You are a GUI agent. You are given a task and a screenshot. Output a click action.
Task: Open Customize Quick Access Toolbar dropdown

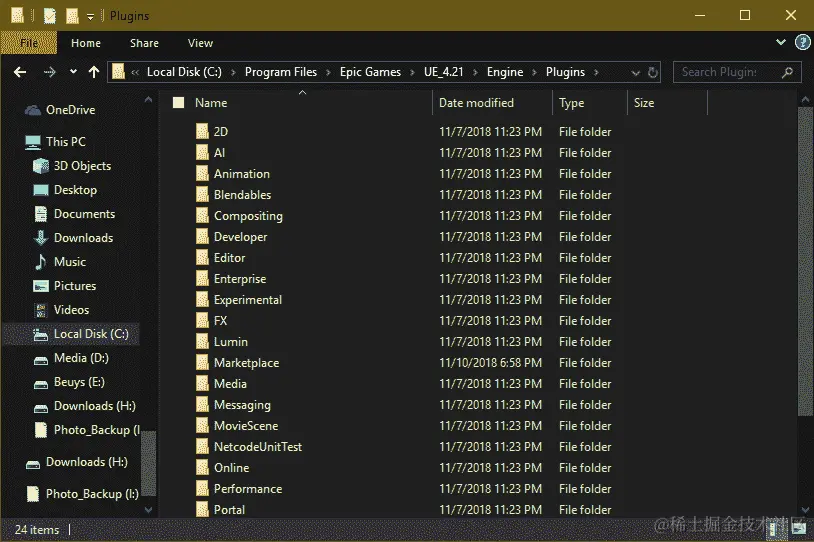(x=90, y=17)
